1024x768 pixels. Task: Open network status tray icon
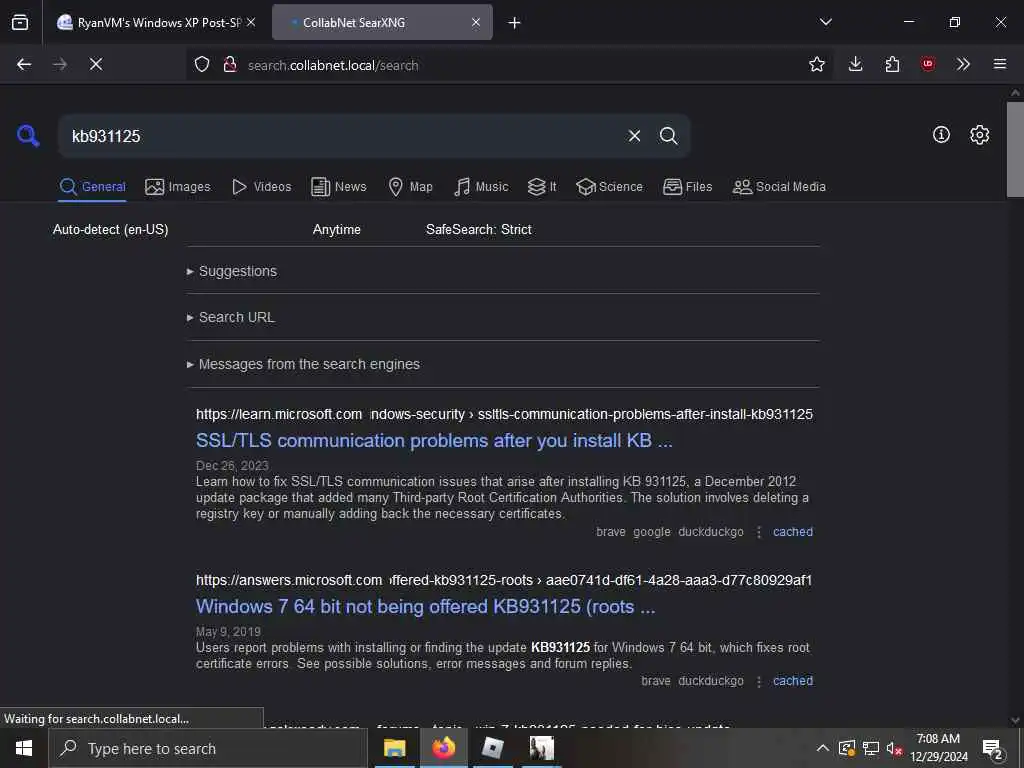pyautogui.click(x=871, y=748)
